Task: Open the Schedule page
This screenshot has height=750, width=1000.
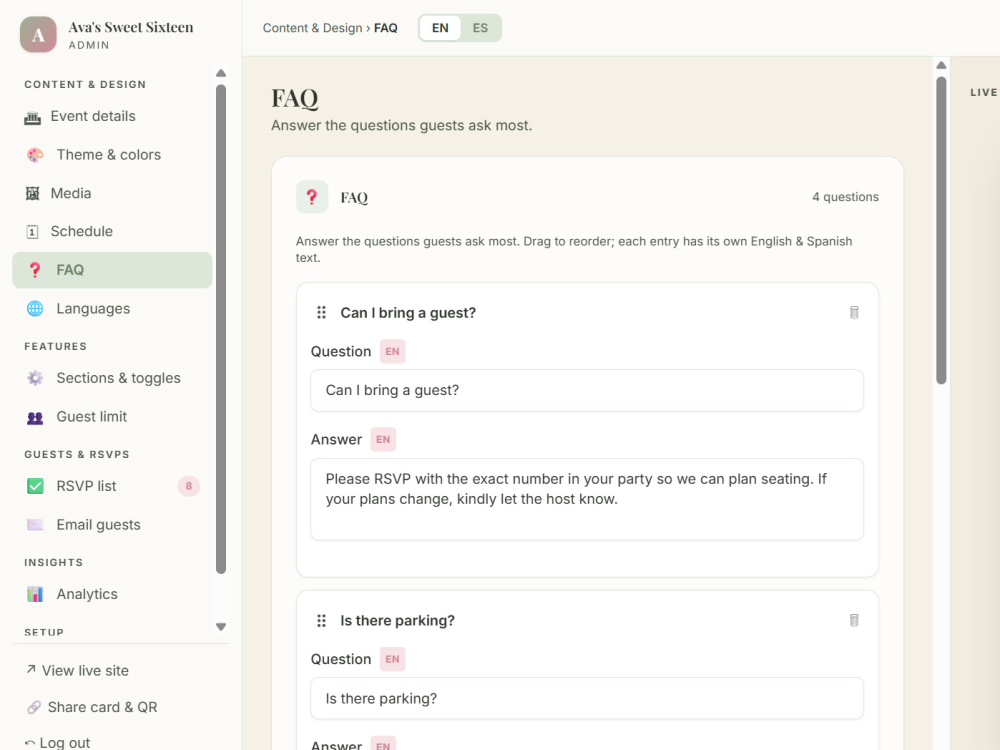Action: [112, 232]
